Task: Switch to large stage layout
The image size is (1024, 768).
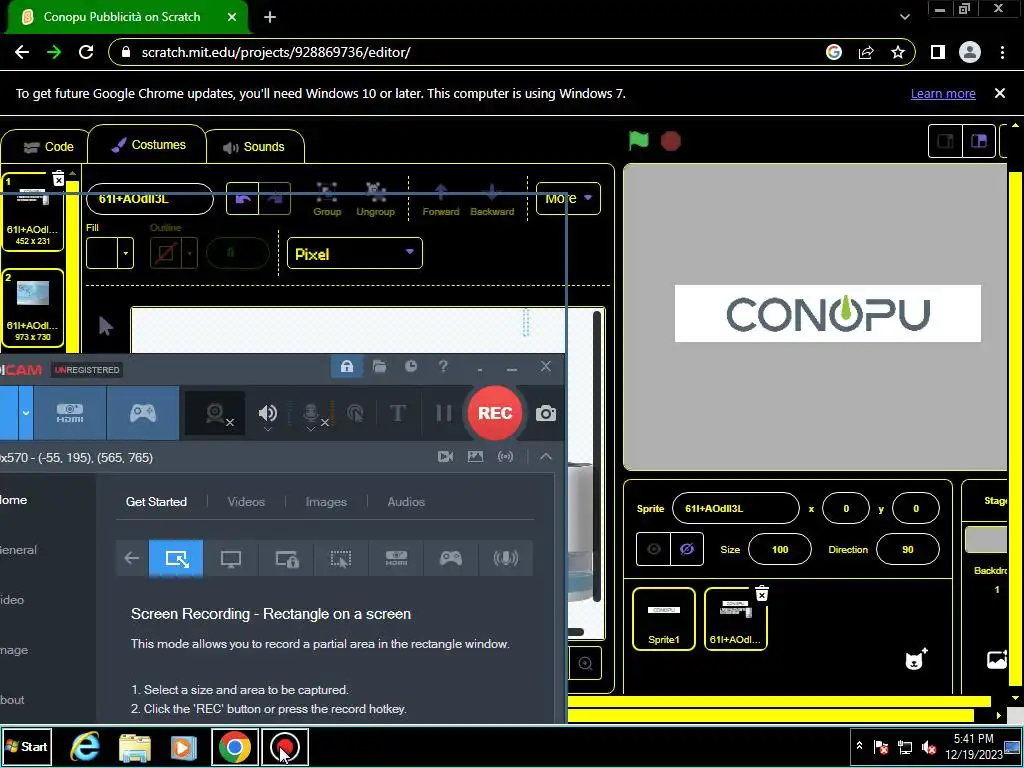Action: coord(978,141)
